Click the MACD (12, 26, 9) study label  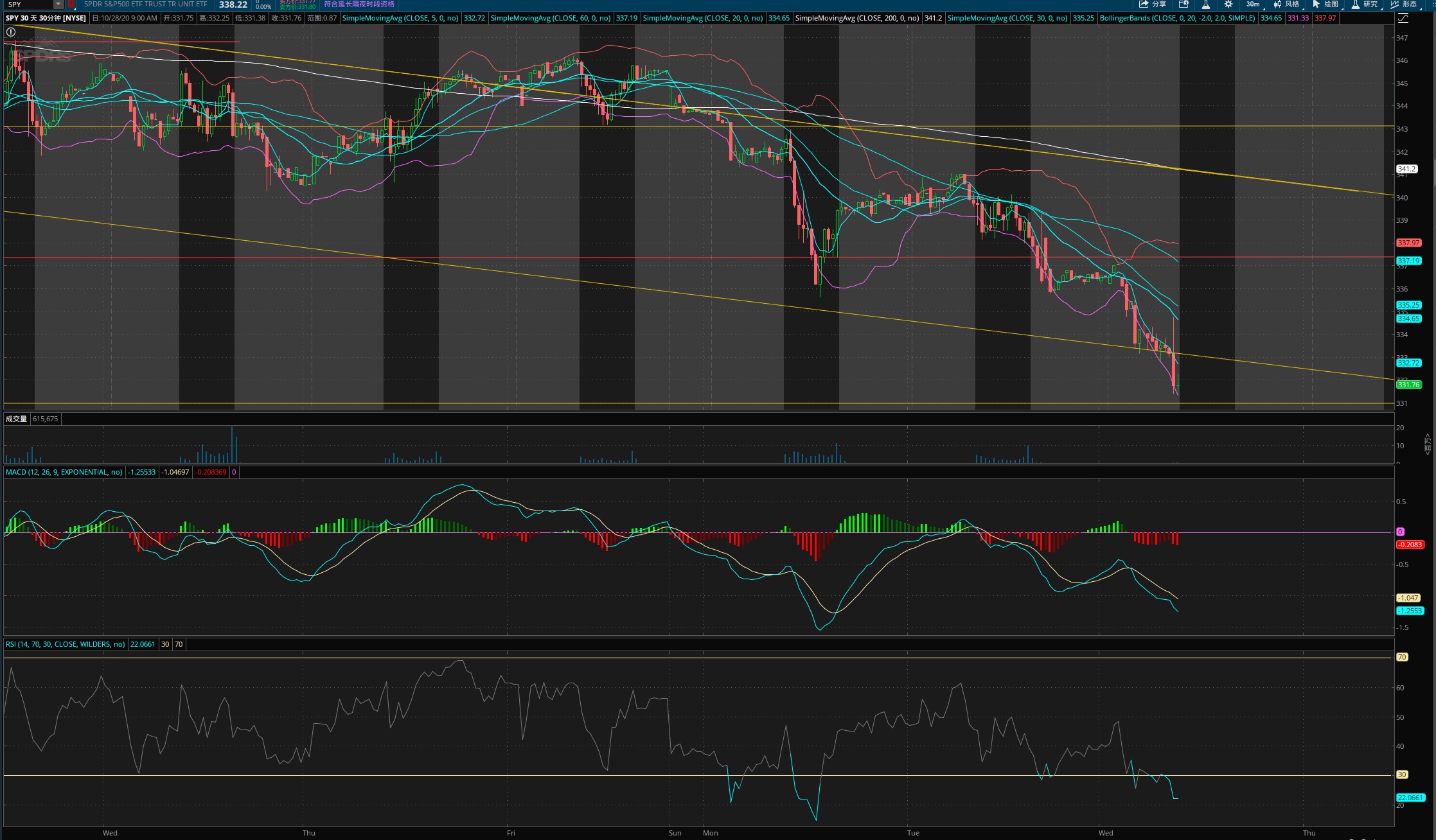(64, 472)
